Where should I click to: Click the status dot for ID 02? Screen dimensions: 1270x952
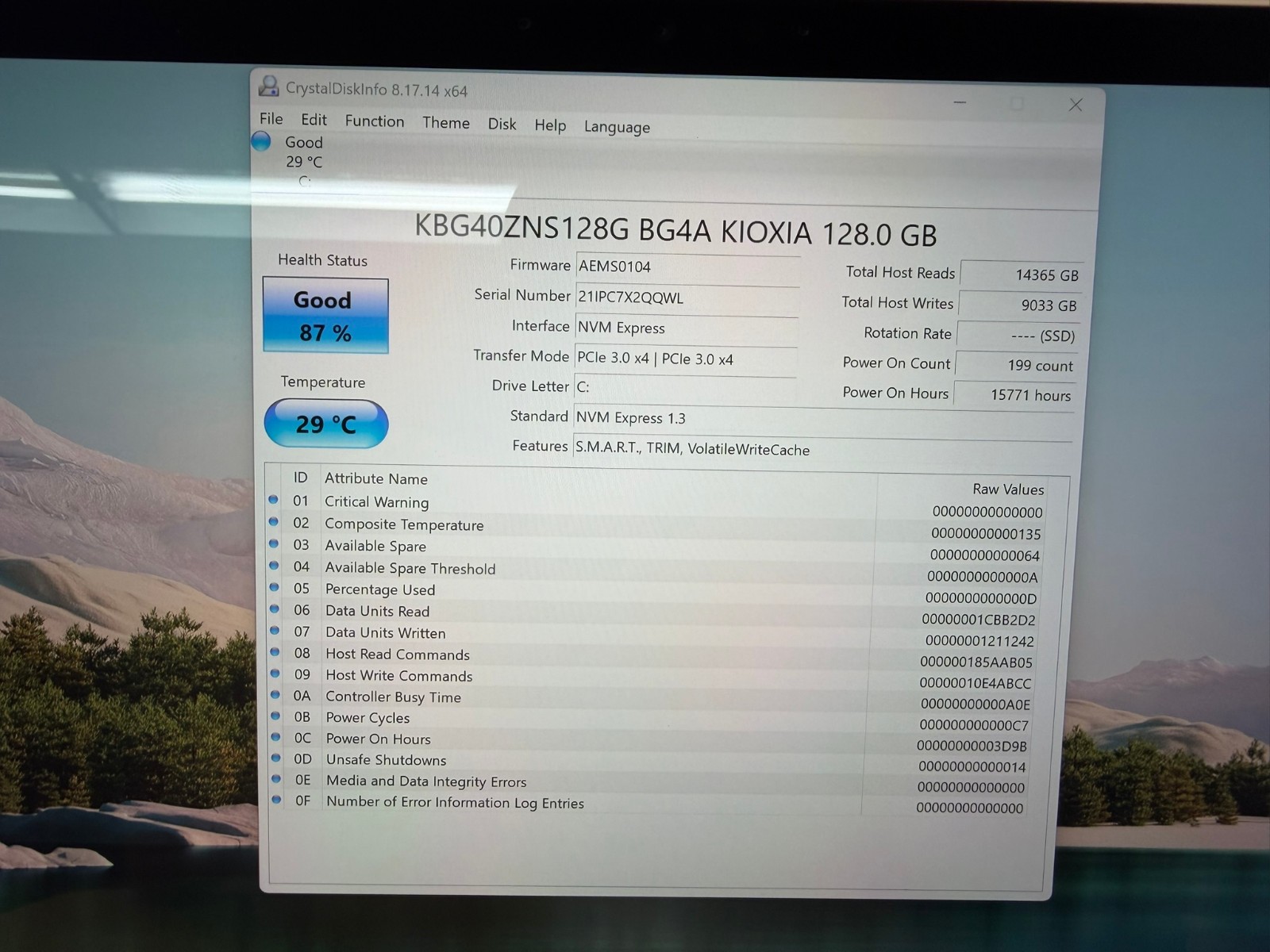tap(273, 522)
